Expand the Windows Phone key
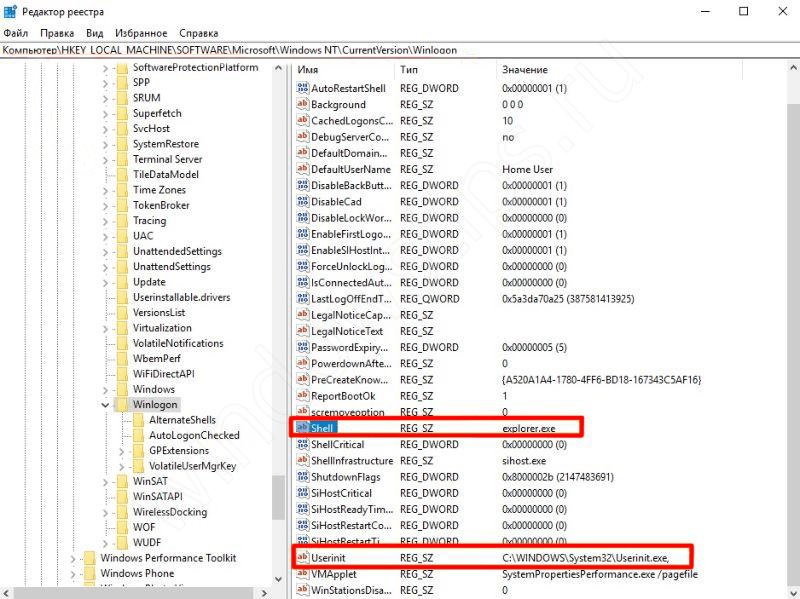The width and height of the screenshot is (800, 599). pyautogui.click(x=73, y=574)
